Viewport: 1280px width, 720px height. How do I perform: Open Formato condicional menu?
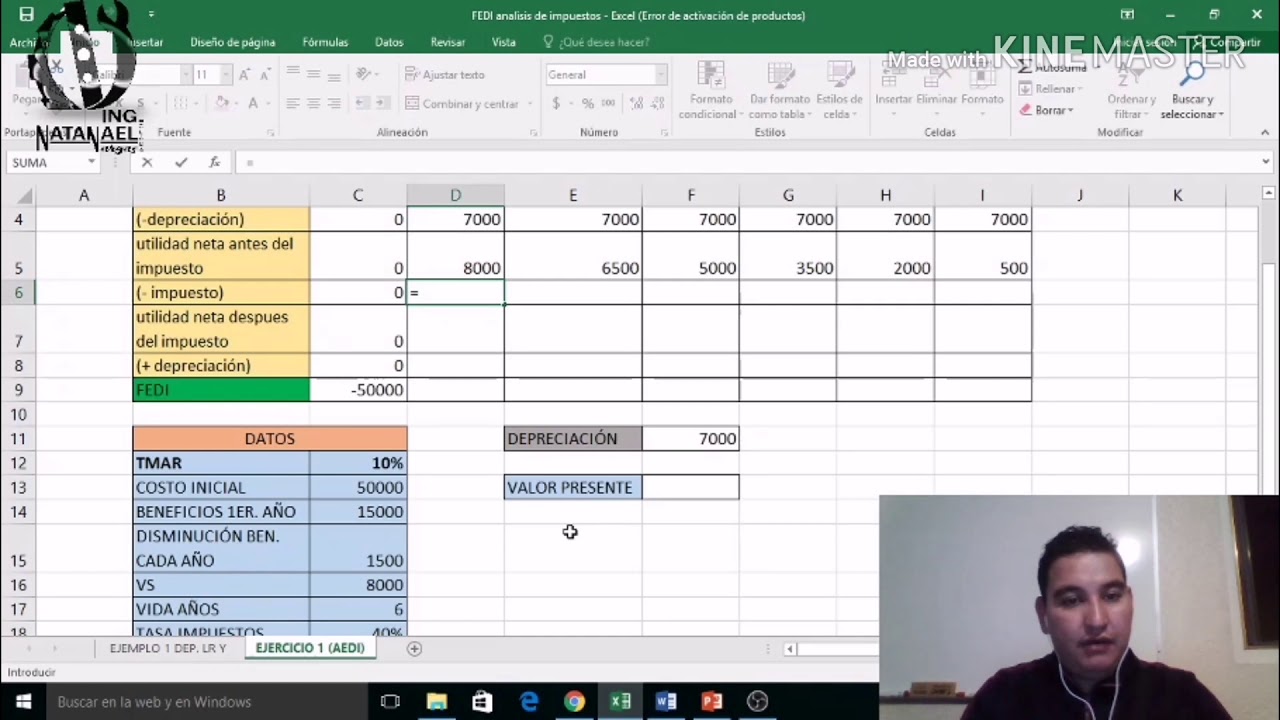[x=711, y=92]
